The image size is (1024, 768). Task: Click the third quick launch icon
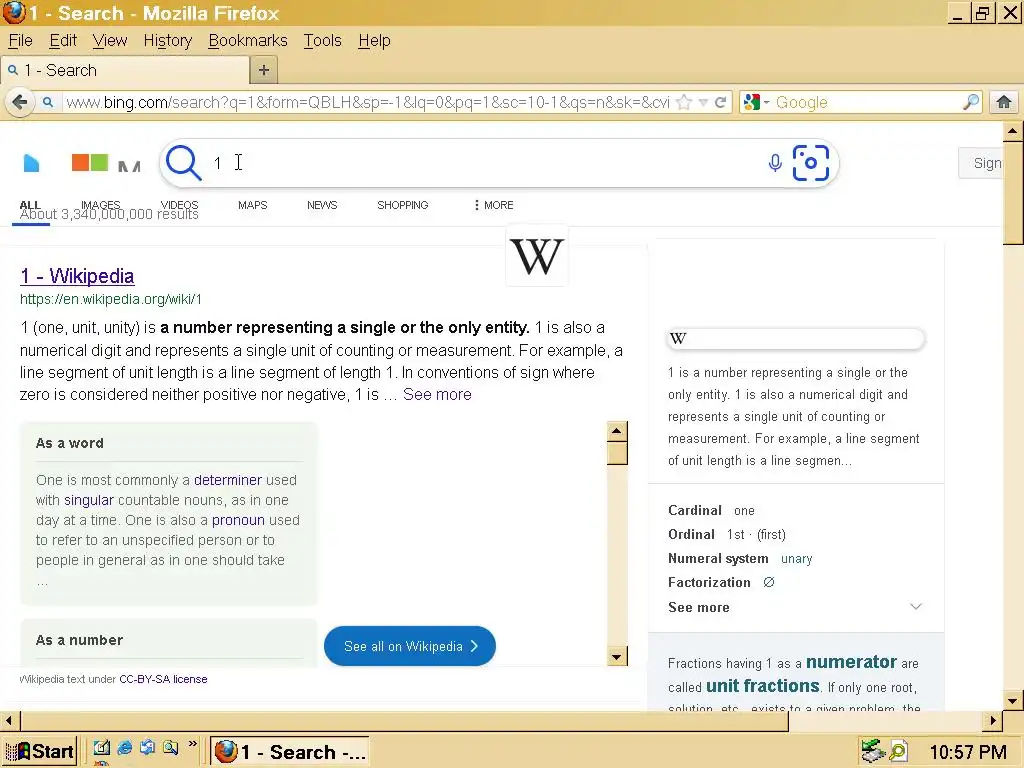coord(148,748)
